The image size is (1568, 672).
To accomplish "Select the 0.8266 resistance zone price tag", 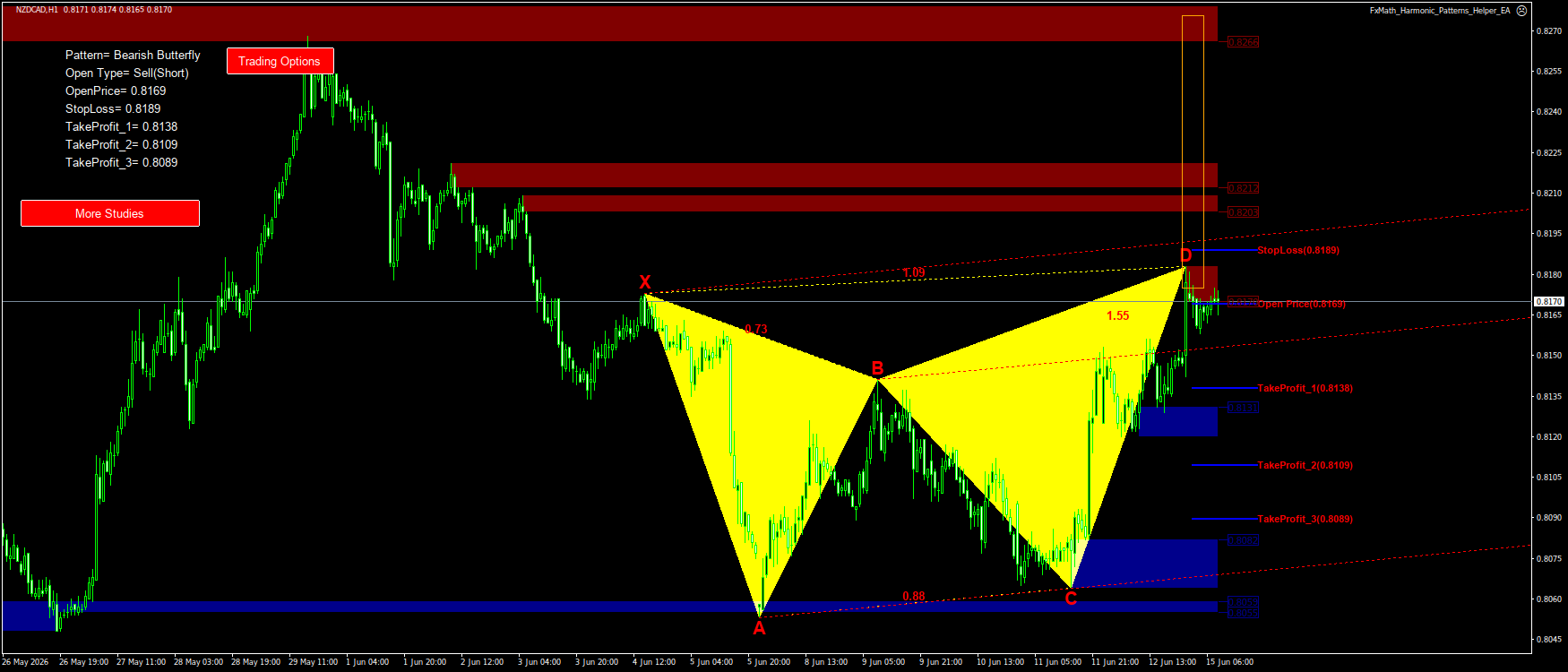I will click(x=1243, y=42).
